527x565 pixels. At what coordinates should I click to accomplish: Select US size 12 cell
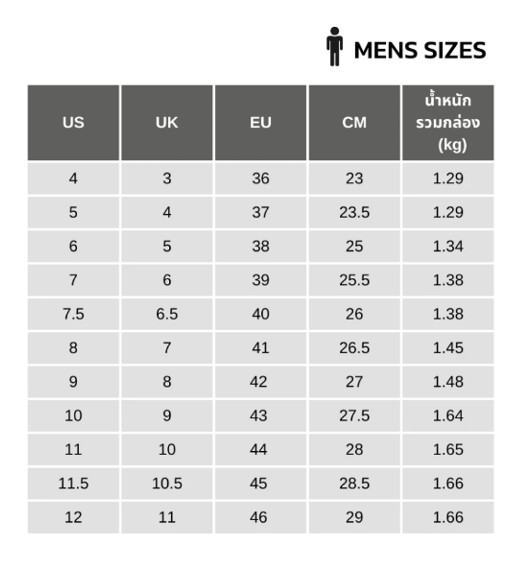pos(73,517)
